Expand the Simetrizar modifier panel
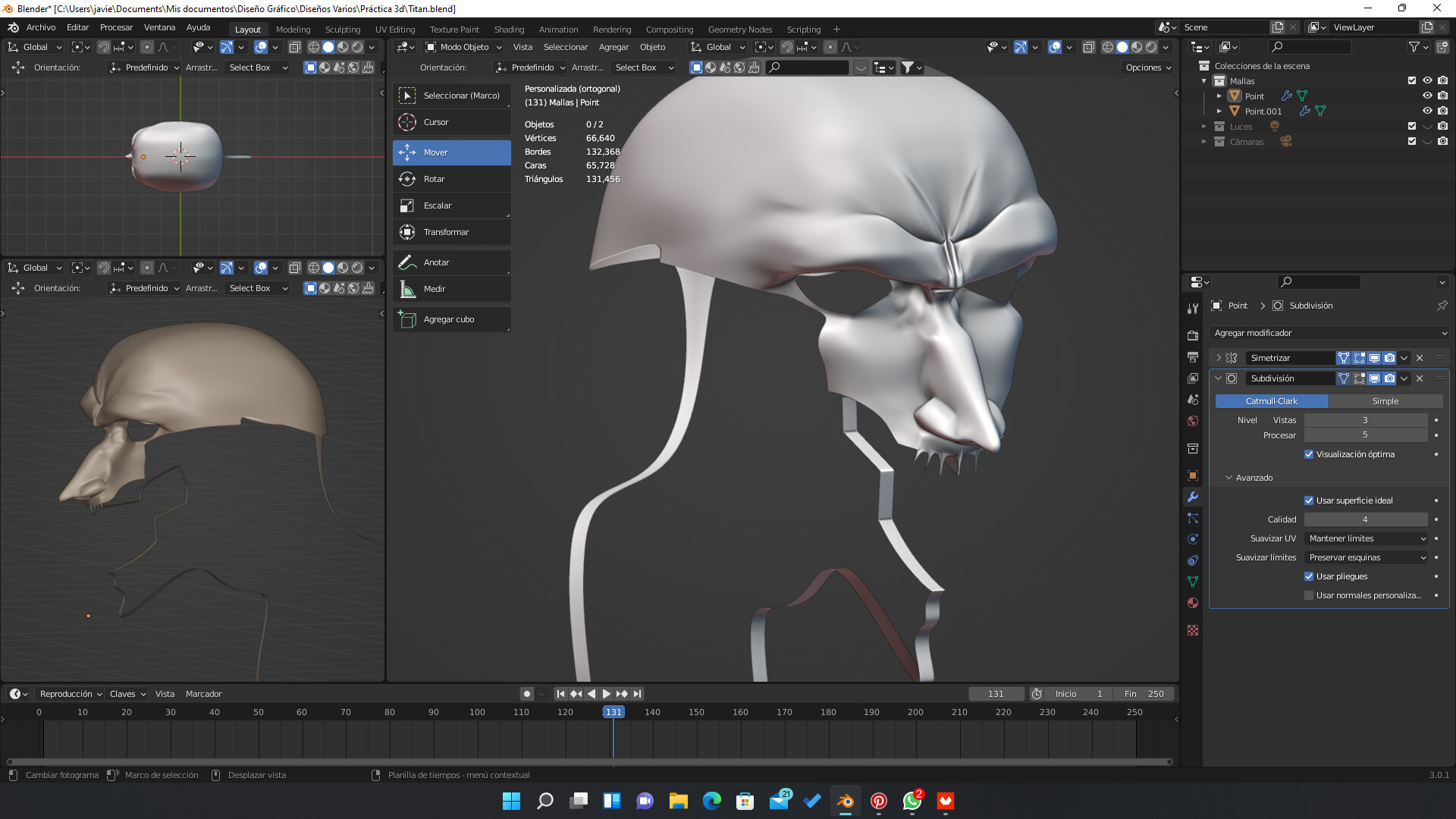 coord(1219,358)
